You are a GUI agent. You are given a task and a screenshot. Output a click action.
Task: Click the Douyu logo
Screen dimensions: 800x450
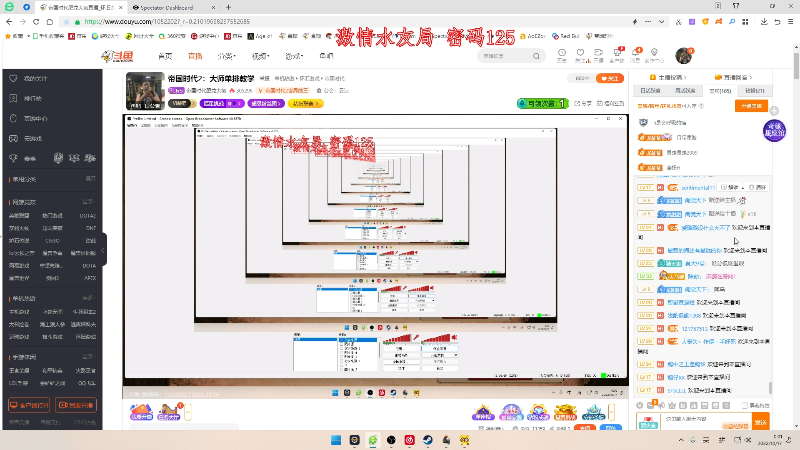117,56
